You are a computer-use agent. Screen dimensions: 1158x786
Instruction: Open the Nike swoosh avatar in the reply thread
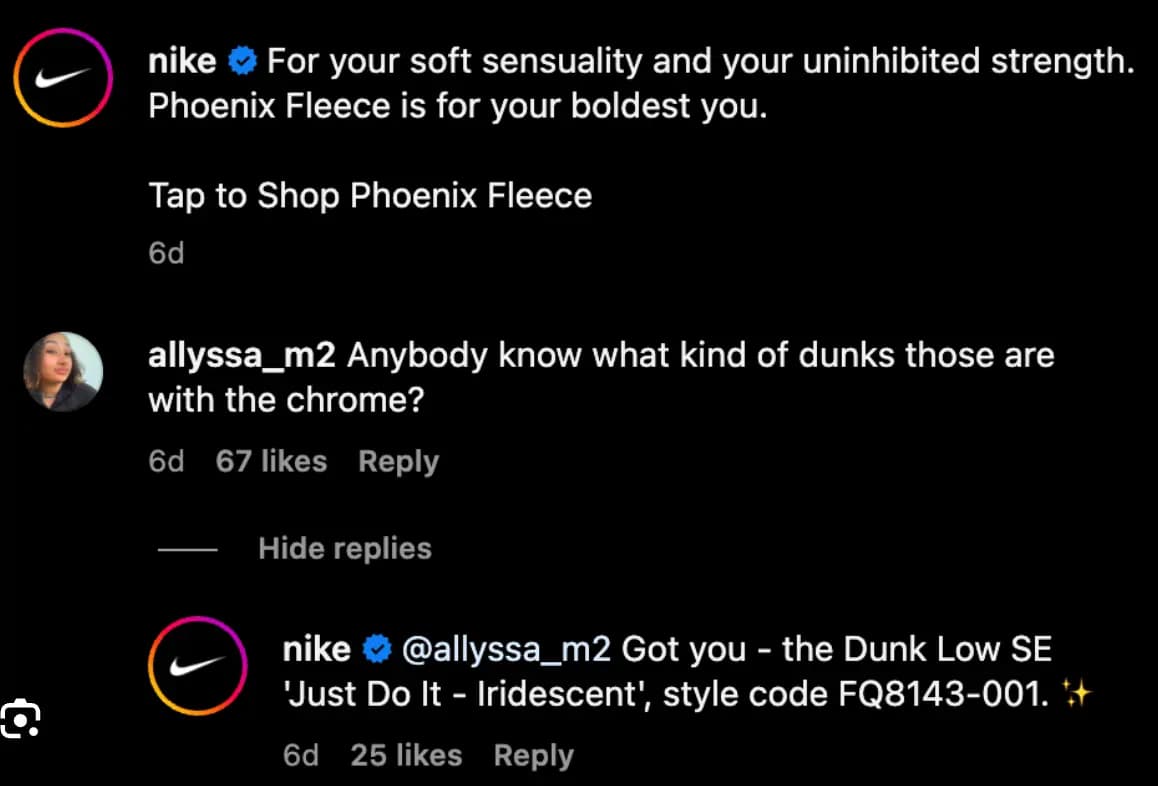[x=198, y=666]
